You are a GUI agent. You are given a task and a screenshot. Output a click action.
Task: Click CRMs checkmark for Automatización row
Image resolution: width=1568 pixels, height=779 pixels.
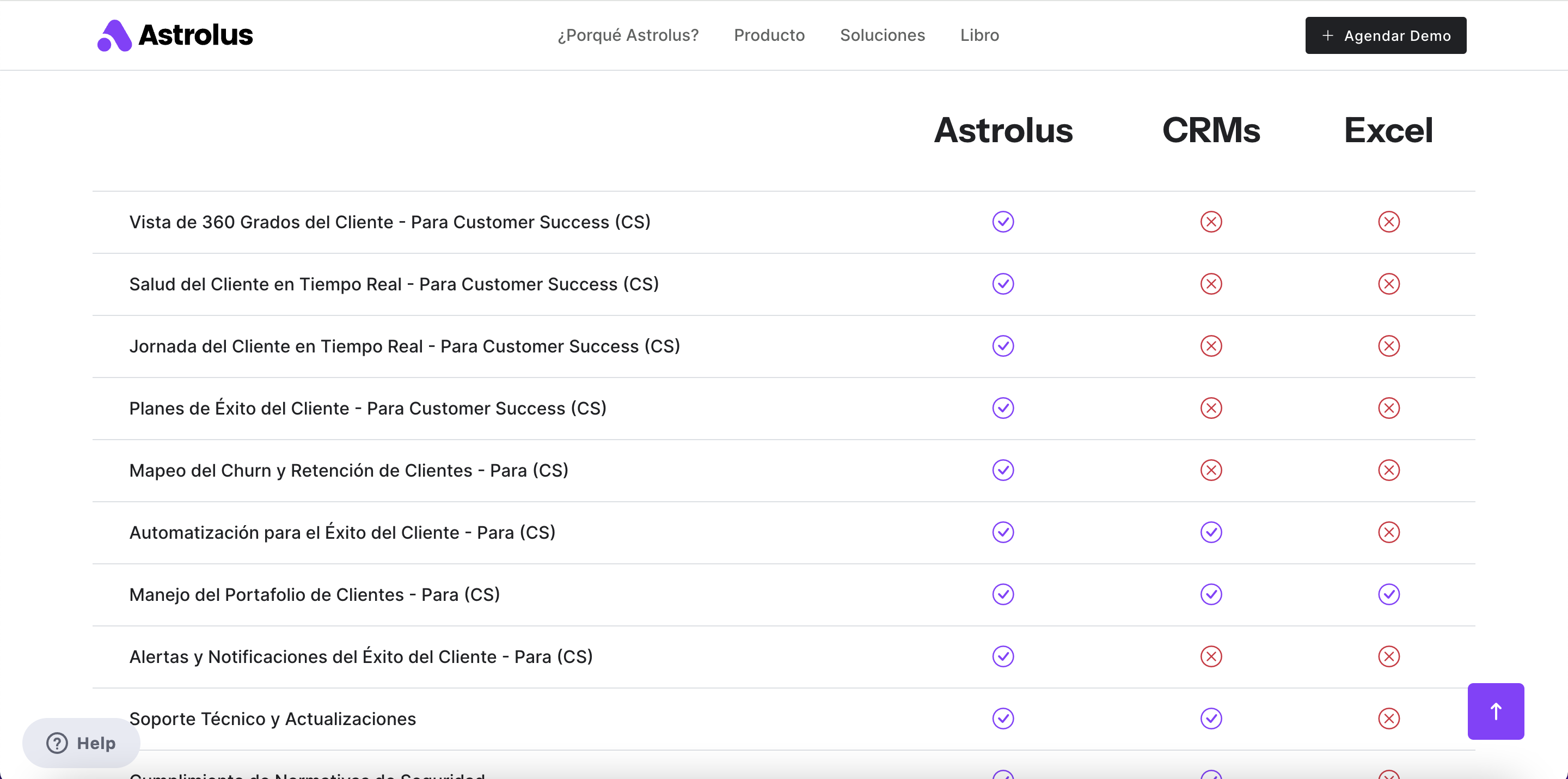(1211, 532)
